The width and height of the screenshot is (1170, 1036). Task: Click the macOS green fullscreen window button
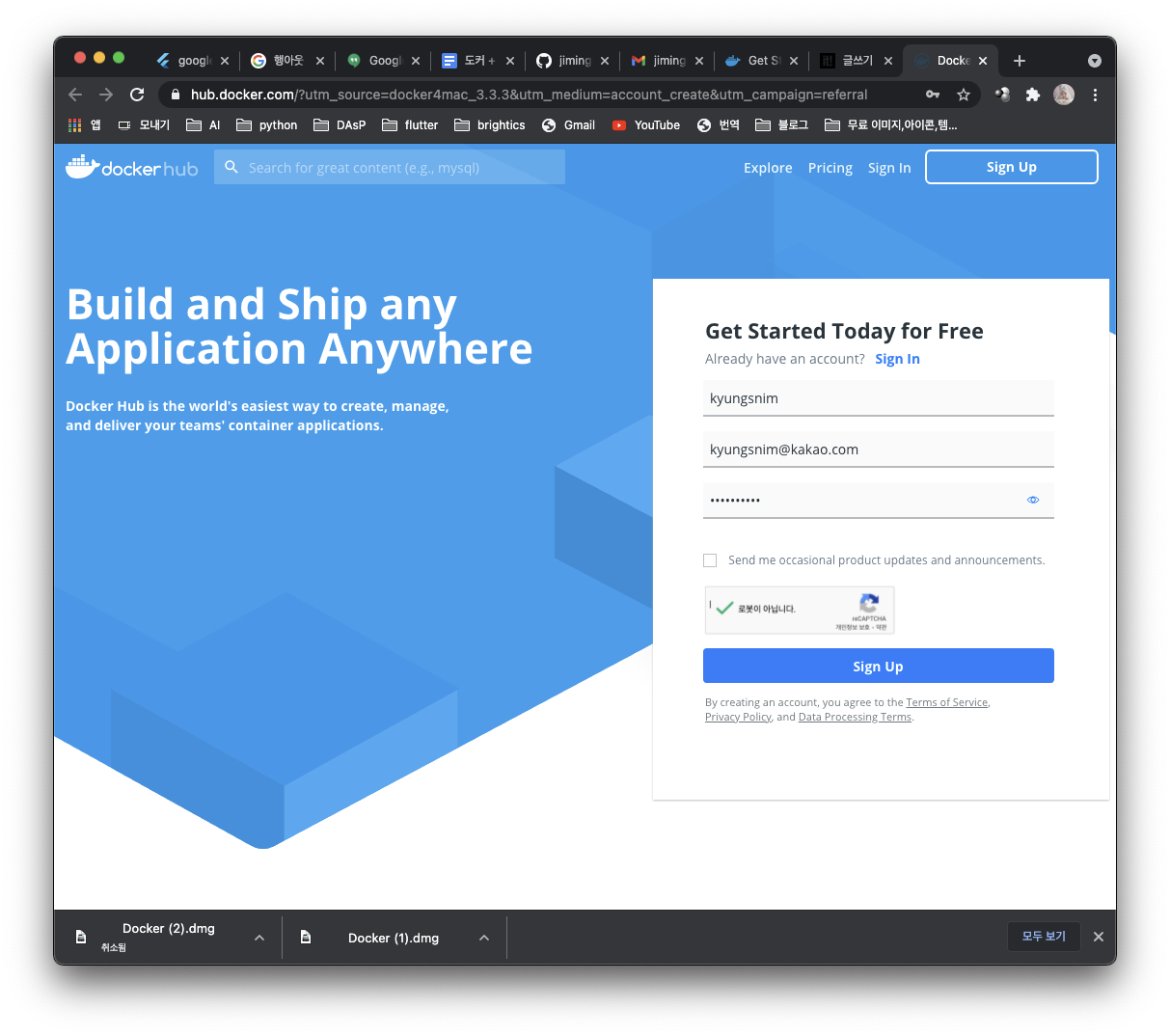119,58
